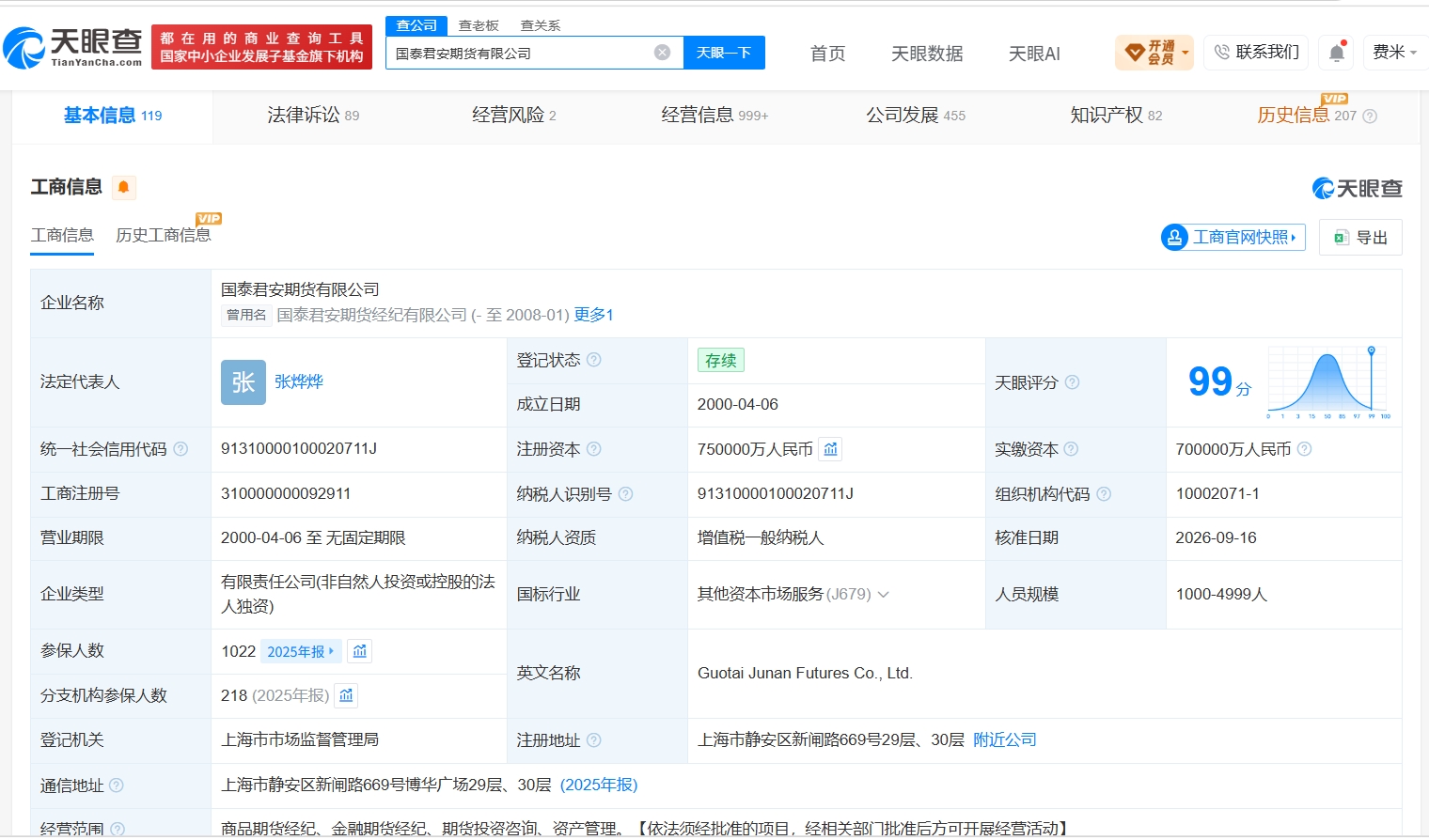Open 天眼AI page
The image size is (1429, 840).
1034,54
